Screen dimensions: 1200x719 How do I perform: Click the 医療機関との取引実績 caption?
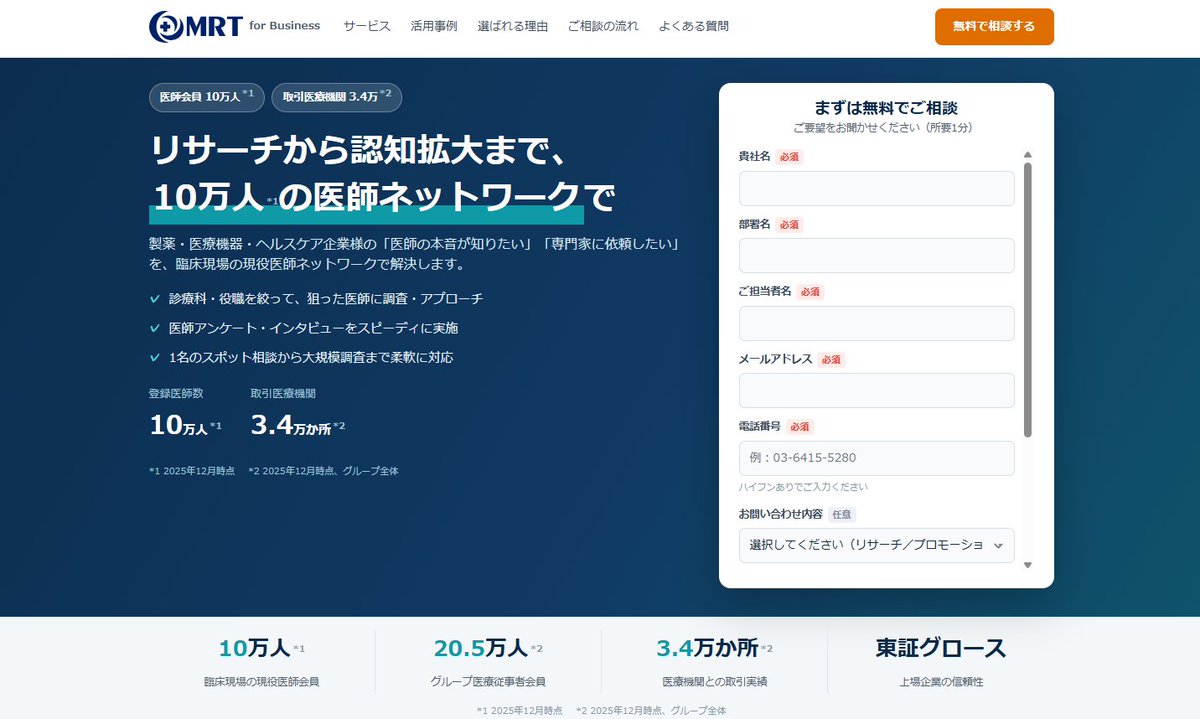714,682
